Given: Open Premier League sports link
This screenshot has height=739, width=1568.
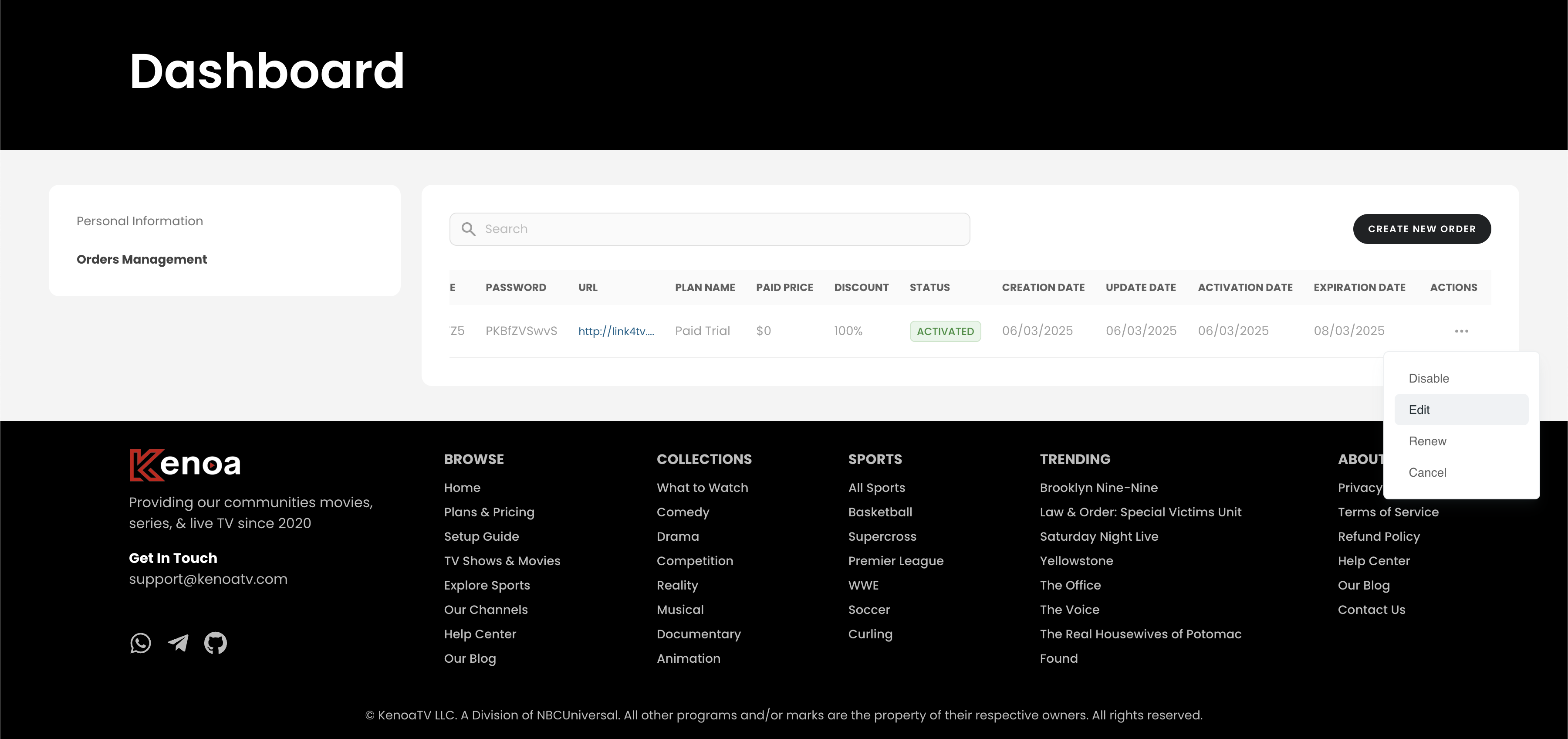Looking at the screenshot, I should click(x=896, y=561).
